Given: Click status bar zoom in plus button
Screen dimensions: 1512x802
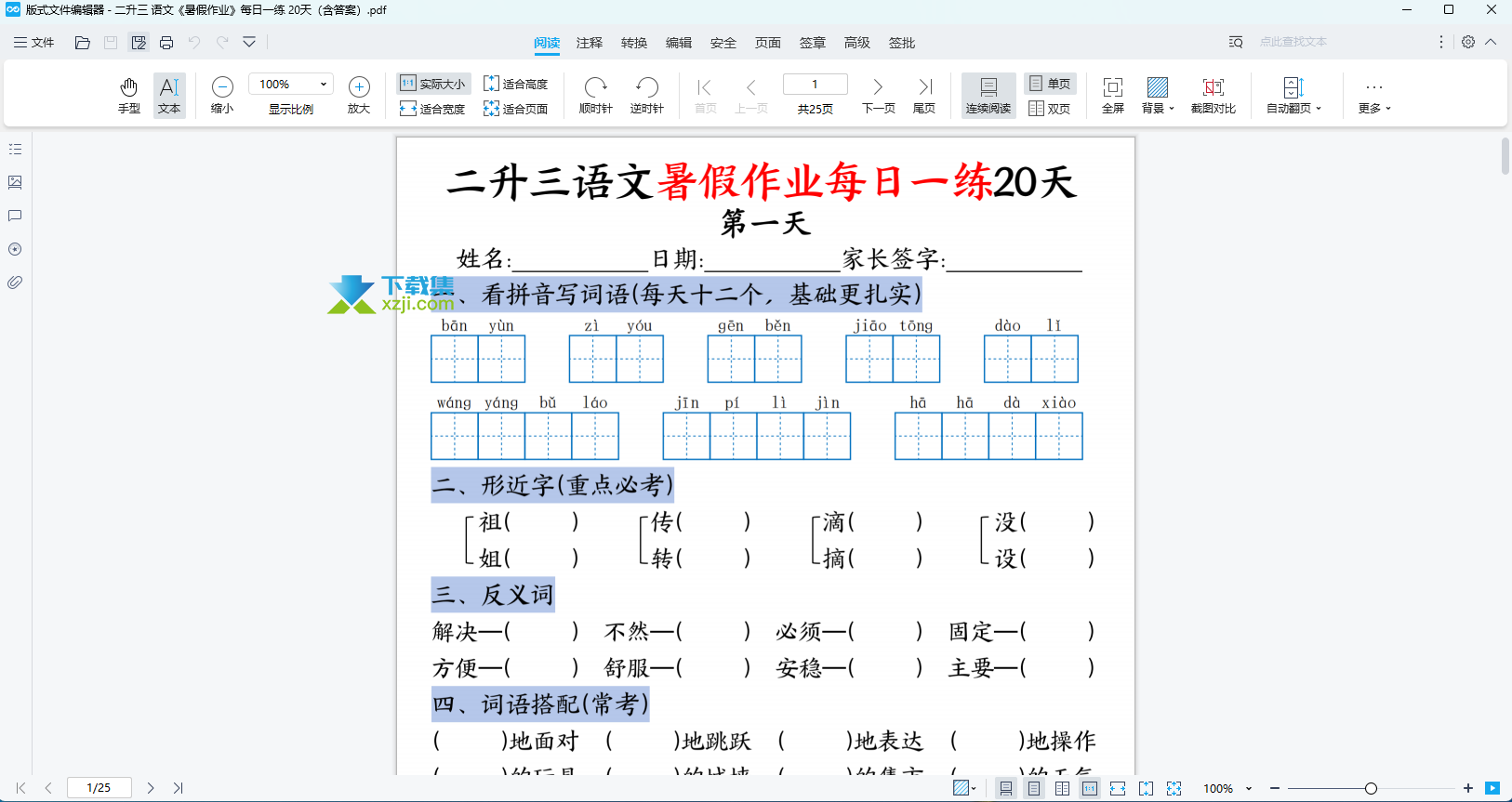Looking at the screenshot, I should click(x=1468, y=788).
